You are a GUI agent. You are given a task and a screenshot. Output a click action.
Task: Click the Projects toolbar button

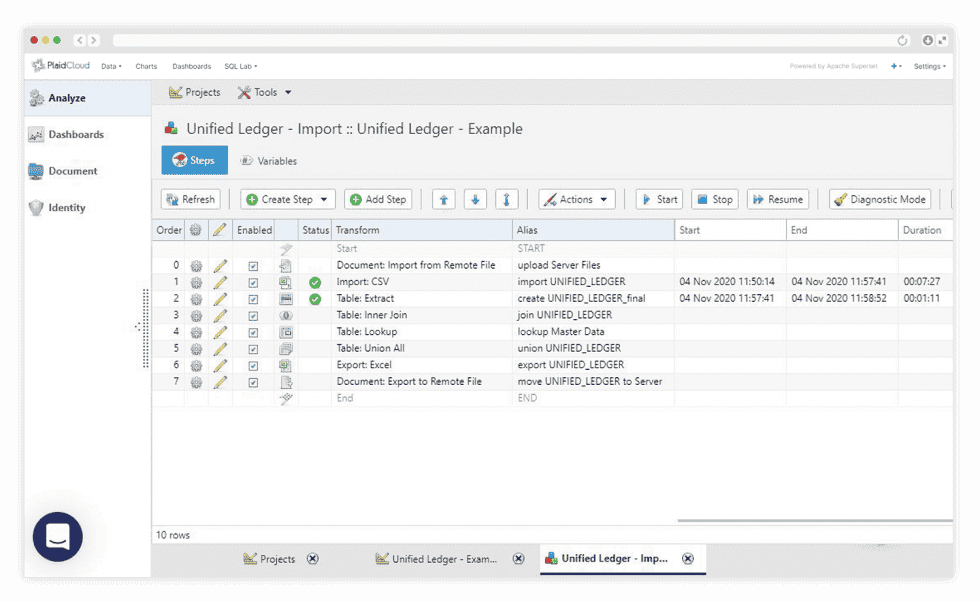point(194,93)
